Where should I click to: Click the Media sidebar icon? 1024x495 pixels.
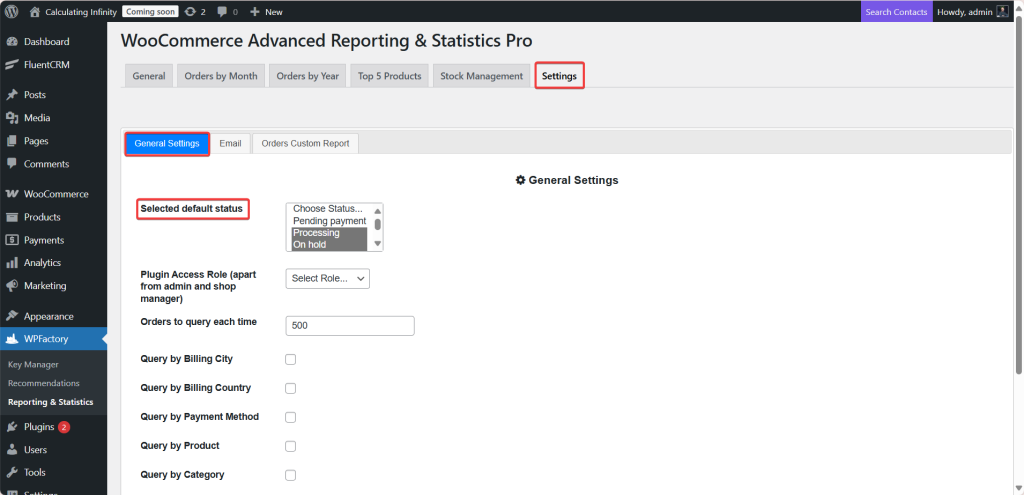point(12,118)
